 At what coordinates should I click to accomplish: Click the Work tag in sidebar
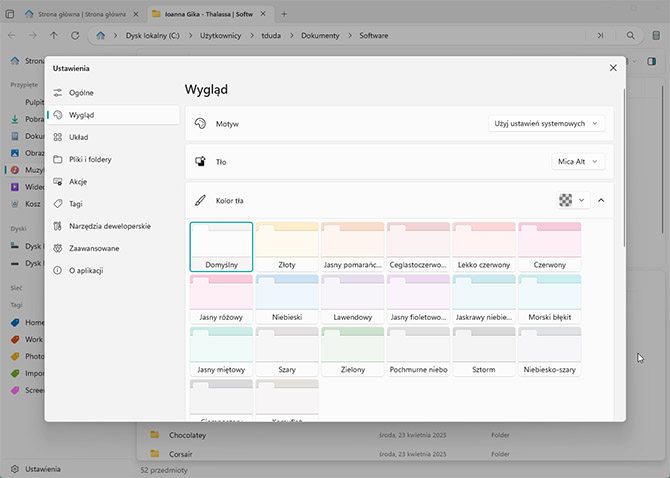click(26, 339)
